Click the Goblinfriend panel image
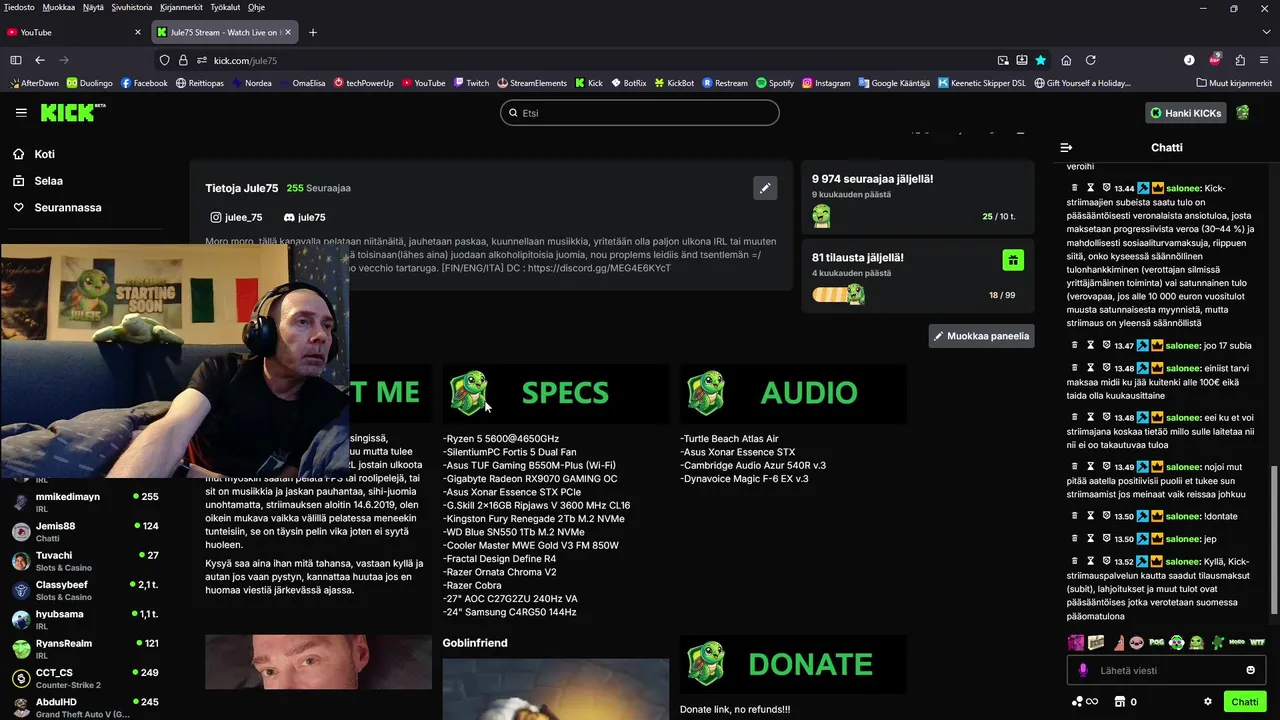This screenshot has width=1280, height=720. (556, 689)
